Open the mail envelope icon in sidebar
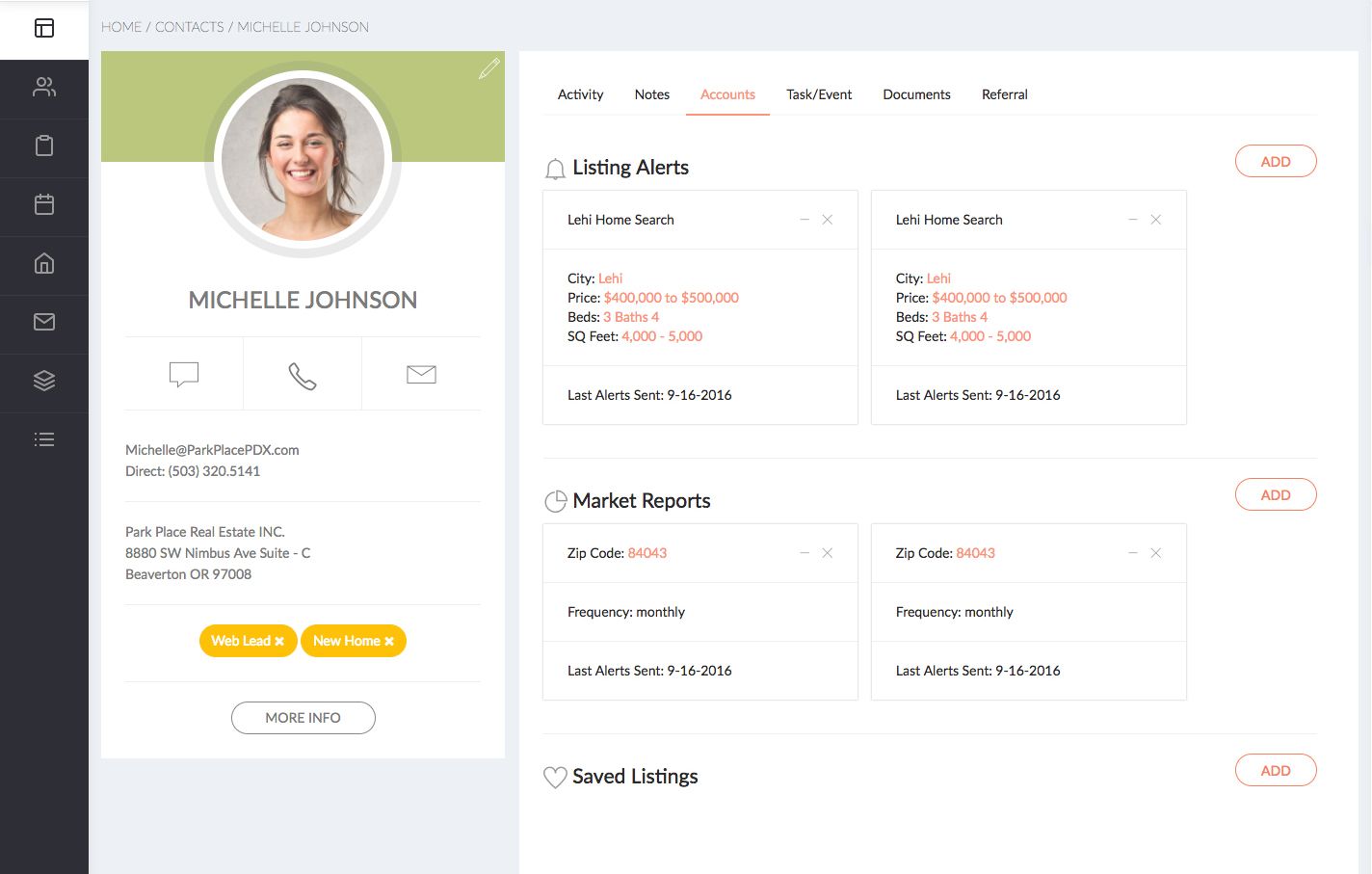Viewport: 1372px width, 874px height. click(x=44, y=322)
